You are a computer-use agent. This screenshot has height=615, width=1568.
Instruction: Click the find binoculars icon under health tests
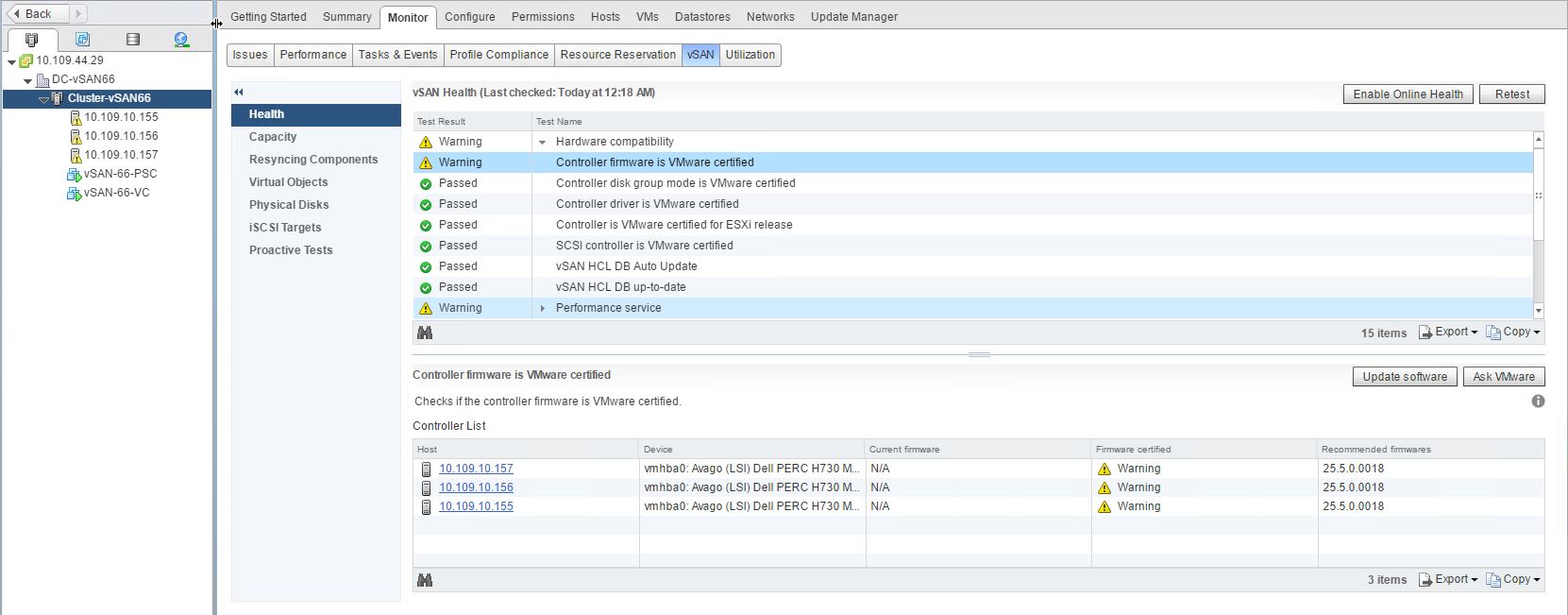point(425,333)
